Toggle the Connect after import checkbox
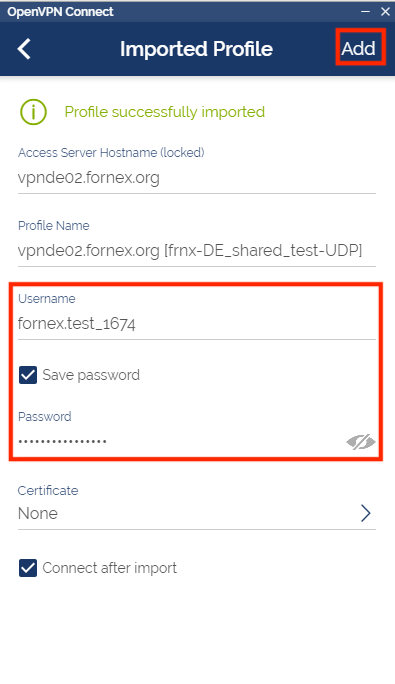Image resolution: width=395 pixels, height=684 pixels. 28,568
